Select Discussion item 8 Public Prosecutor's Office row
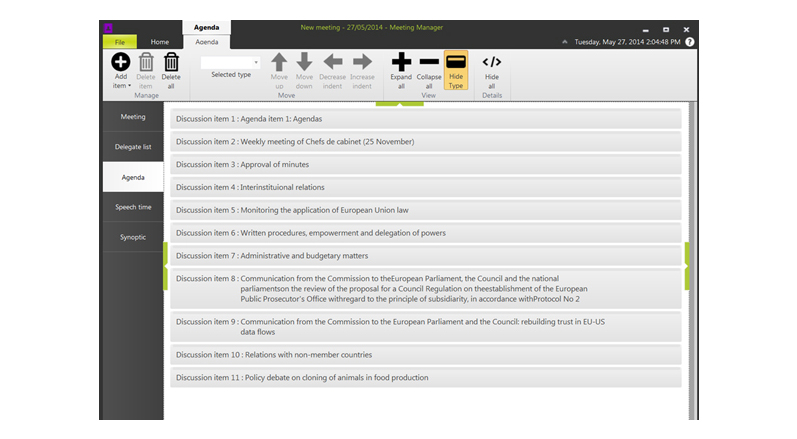797x439 pixels. (426, 289)
